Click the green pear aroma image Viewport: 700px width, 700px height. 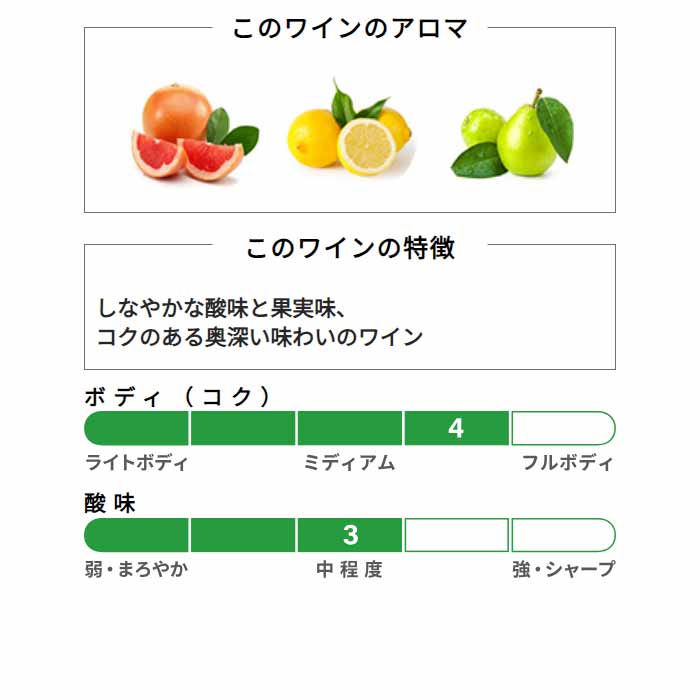512,133
